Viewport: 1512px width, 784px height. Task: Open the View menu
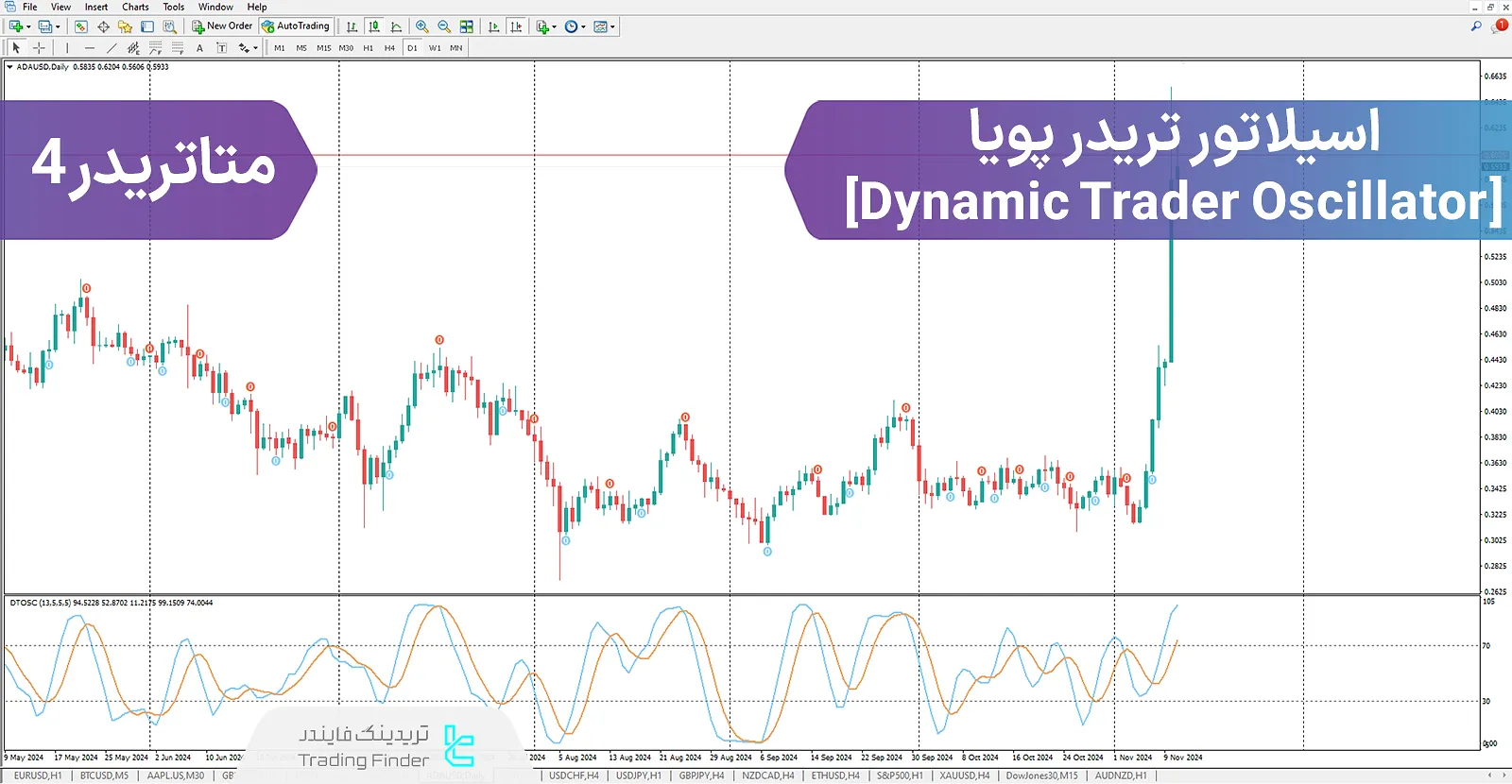60,7
